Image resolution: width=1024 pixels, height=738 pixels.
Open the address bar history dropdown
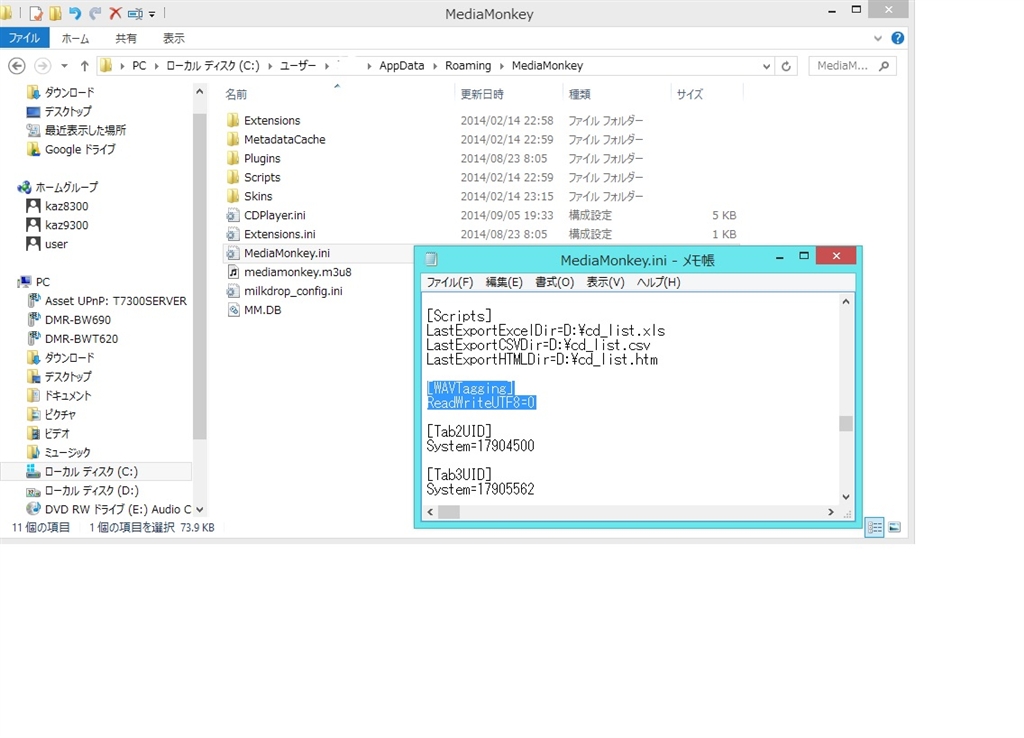[x=766, y=66]
